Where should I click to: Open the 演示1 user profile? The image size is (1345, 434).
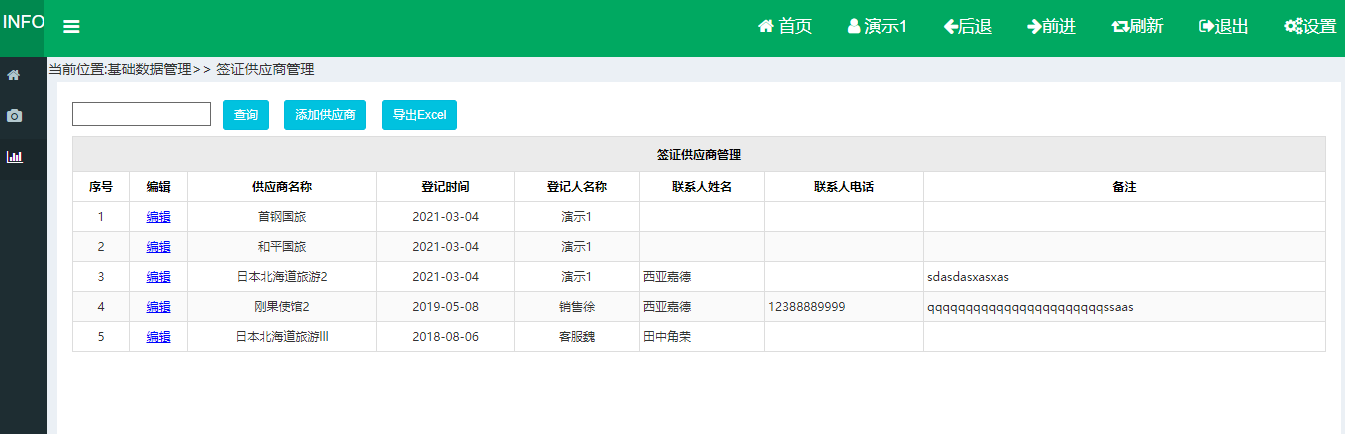(x=877, y=27)
